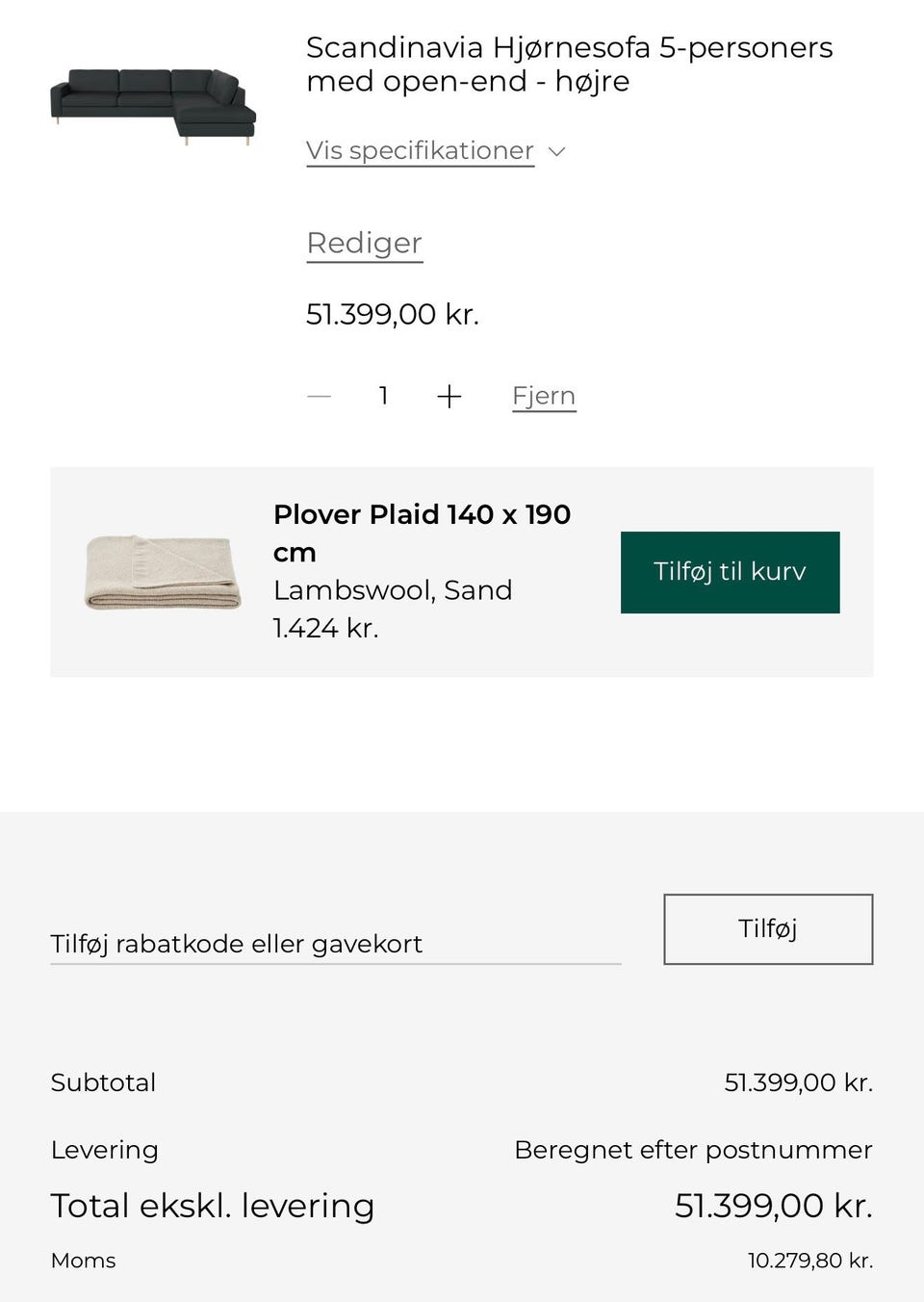Open the Plover Plaid thumbnail image

pyautogui.click(x=163, y=572)
